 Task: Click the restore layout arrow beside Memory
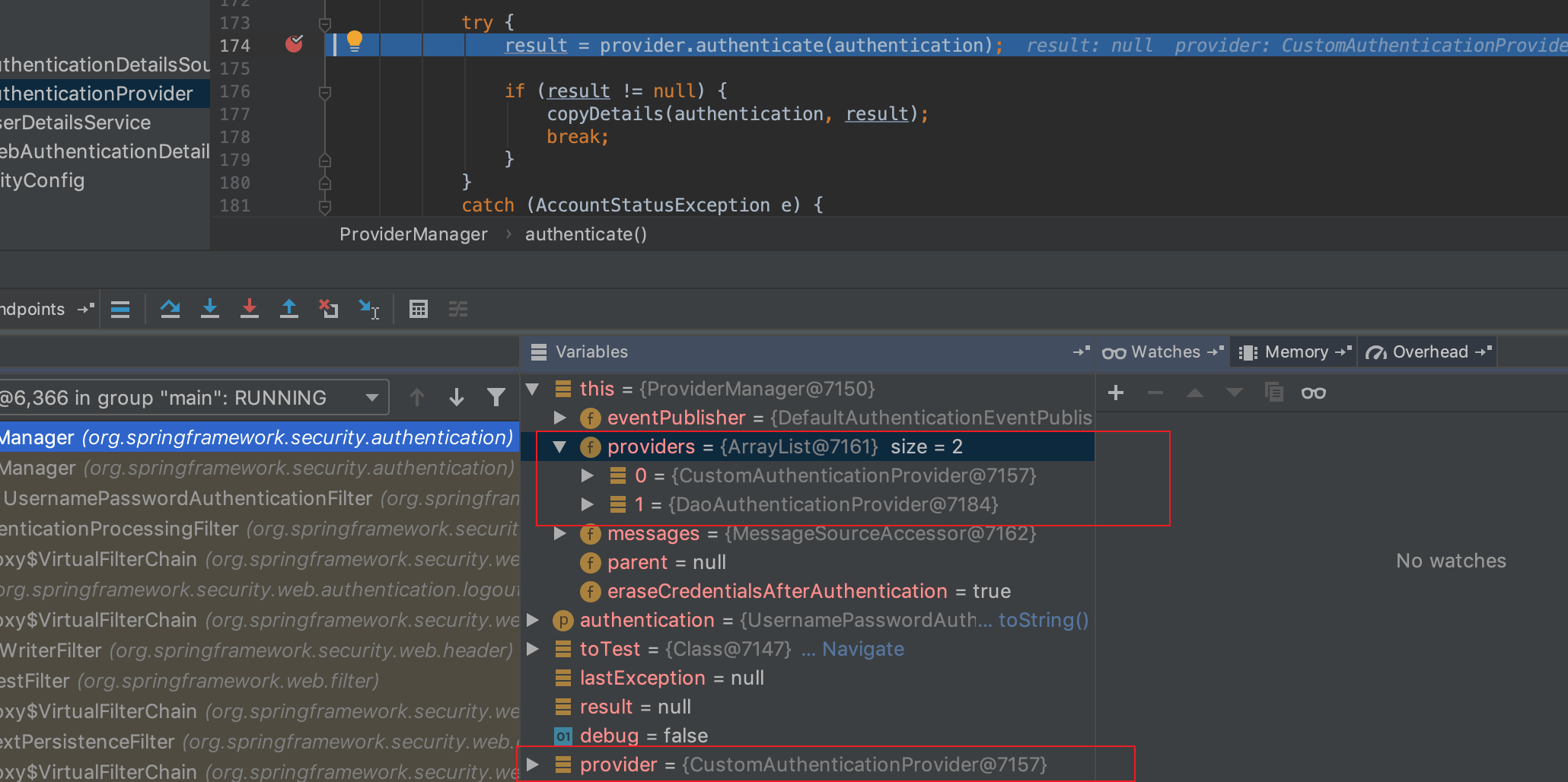click(1343, 351)
